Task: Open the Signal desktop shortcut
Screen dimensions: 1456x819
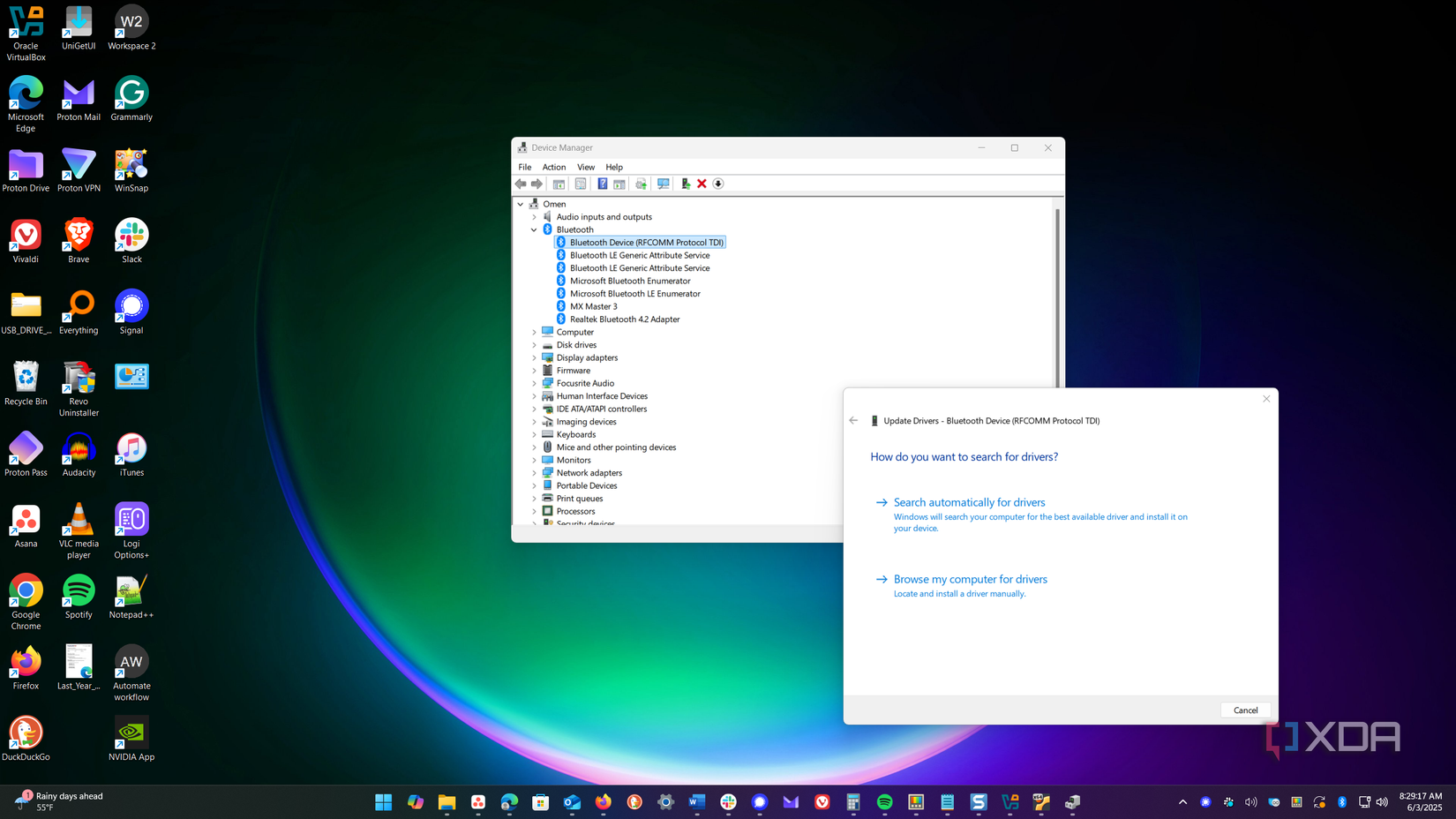Action: point(131,312)
